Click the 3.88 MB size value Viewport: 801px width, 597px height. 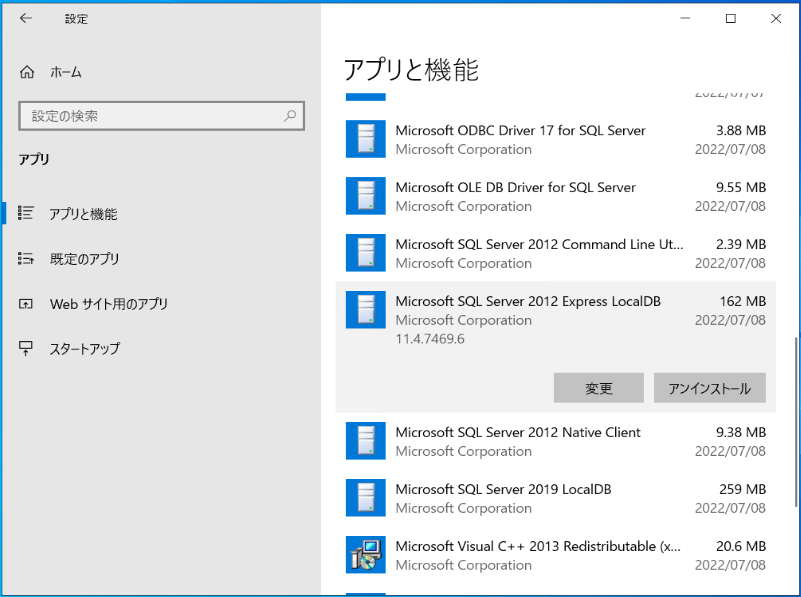[741, 130]
